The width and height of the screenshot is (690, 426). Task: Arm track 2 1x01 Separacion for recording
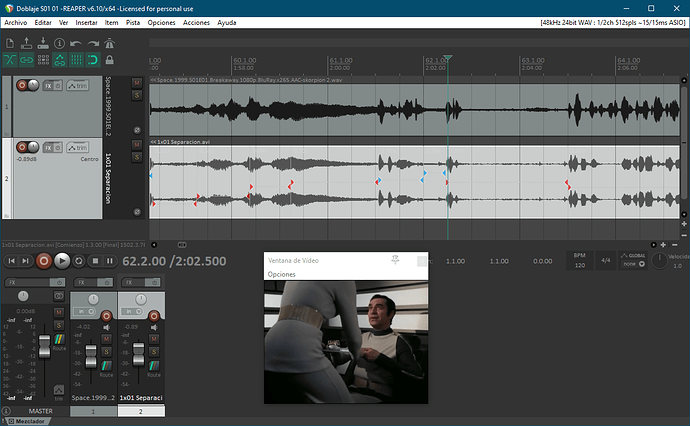pos(22,147)
